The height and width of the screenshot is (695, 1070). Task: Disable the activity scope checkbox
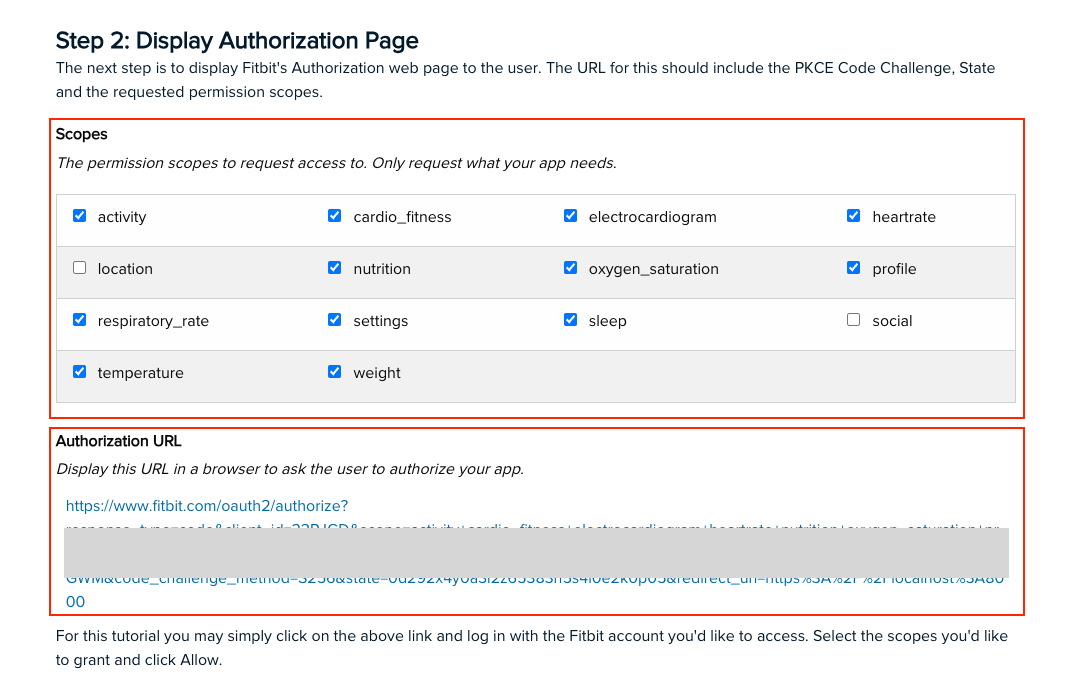click(x=79, y=215)
